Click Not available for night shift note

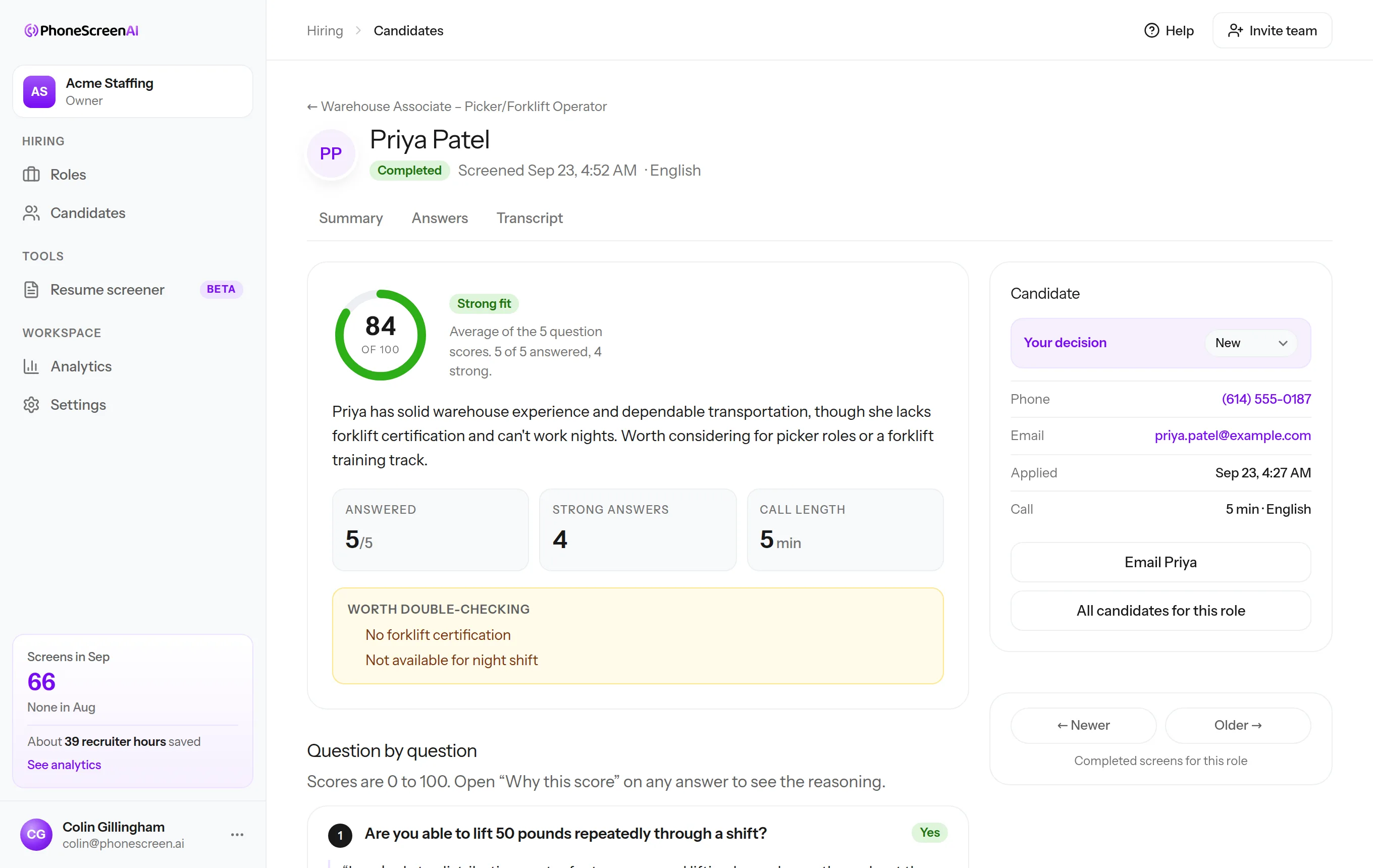(452, 660)
